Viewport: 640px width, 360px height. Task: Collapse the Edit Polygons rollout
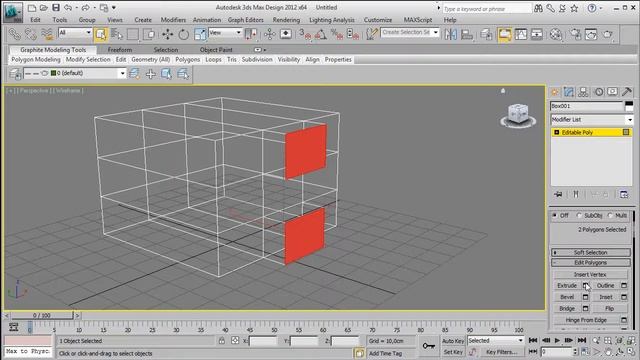click(591, 263)
